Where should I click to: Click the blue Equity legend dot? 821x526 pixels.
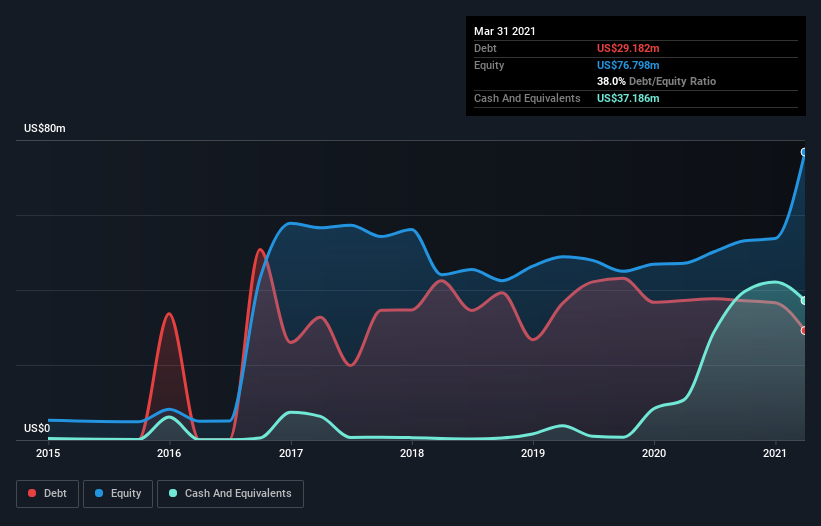tap(99, 493)
